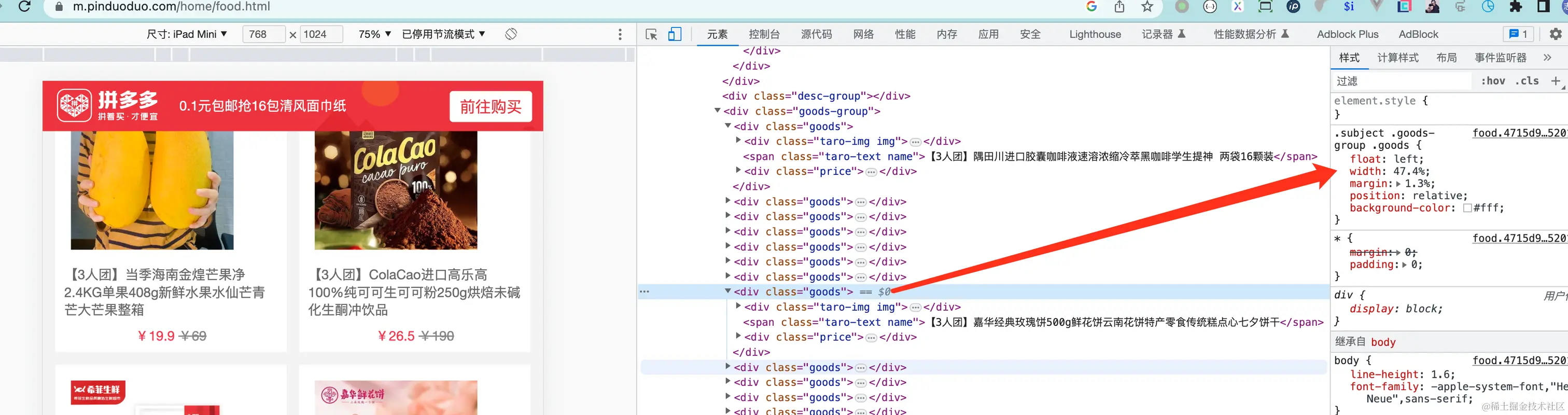Click the ellipsis on the selected goods row
Image resolution: width=1568 pixels, height=415 pixels.
[644, 292]
